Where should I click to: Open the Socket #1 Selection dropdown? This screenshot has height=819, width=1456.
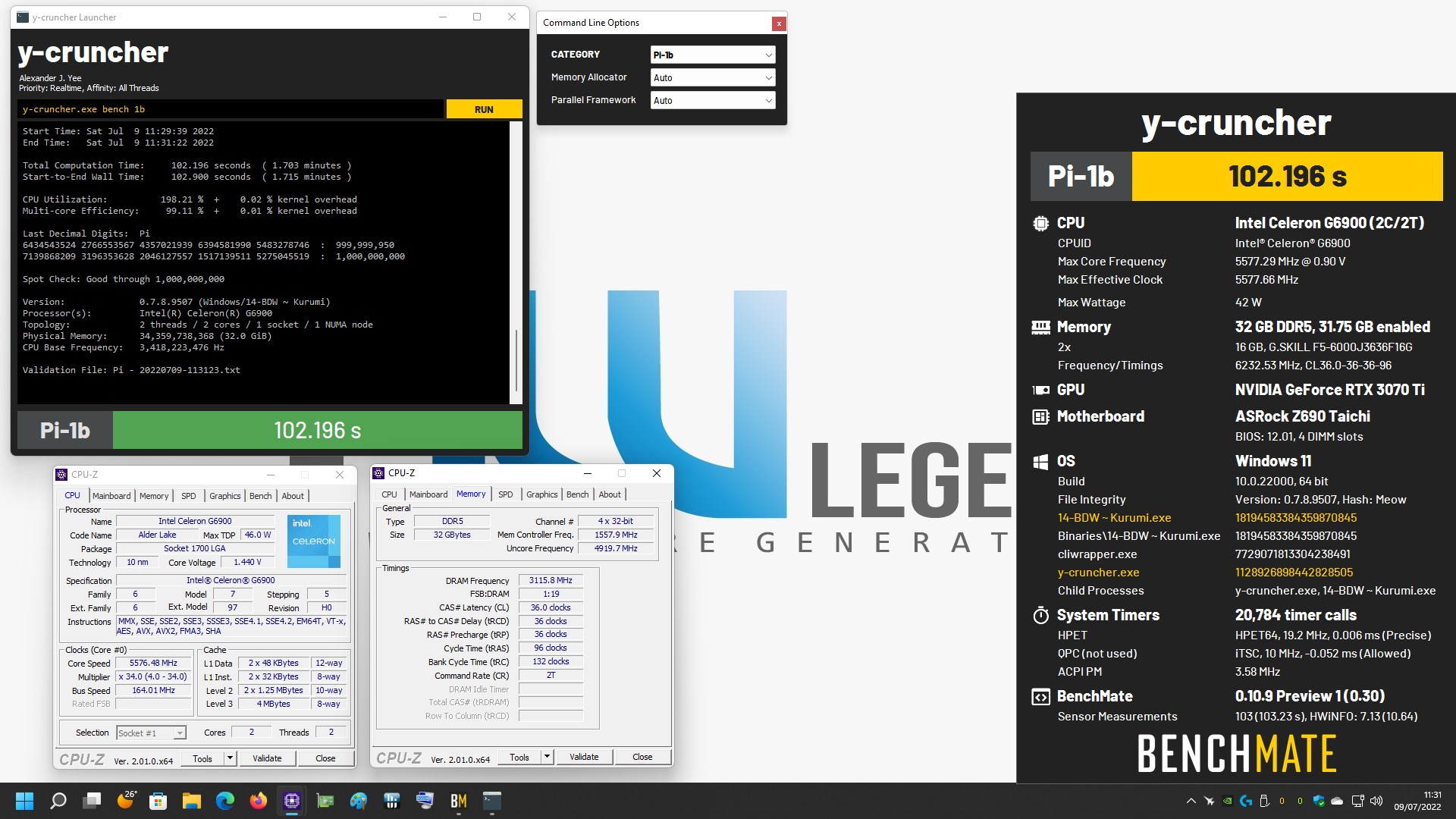pyautogui.click(x=151, y=733)
